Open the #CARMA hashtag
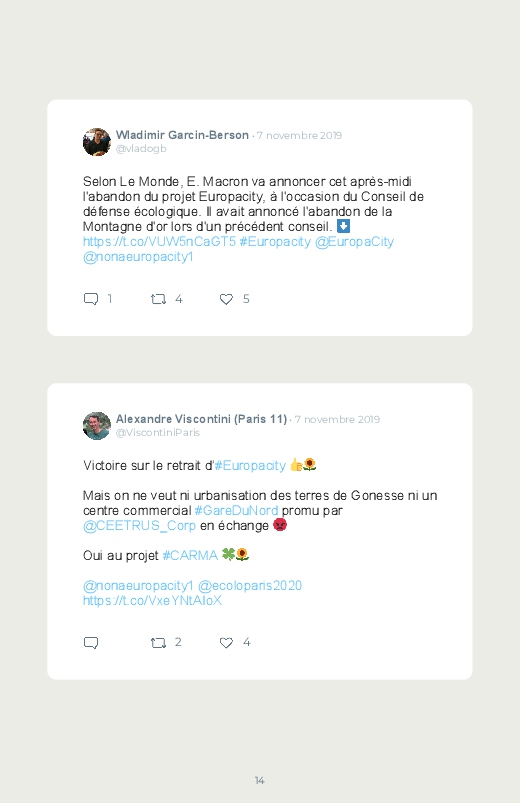The image size is (520, 803). point(190,556)
